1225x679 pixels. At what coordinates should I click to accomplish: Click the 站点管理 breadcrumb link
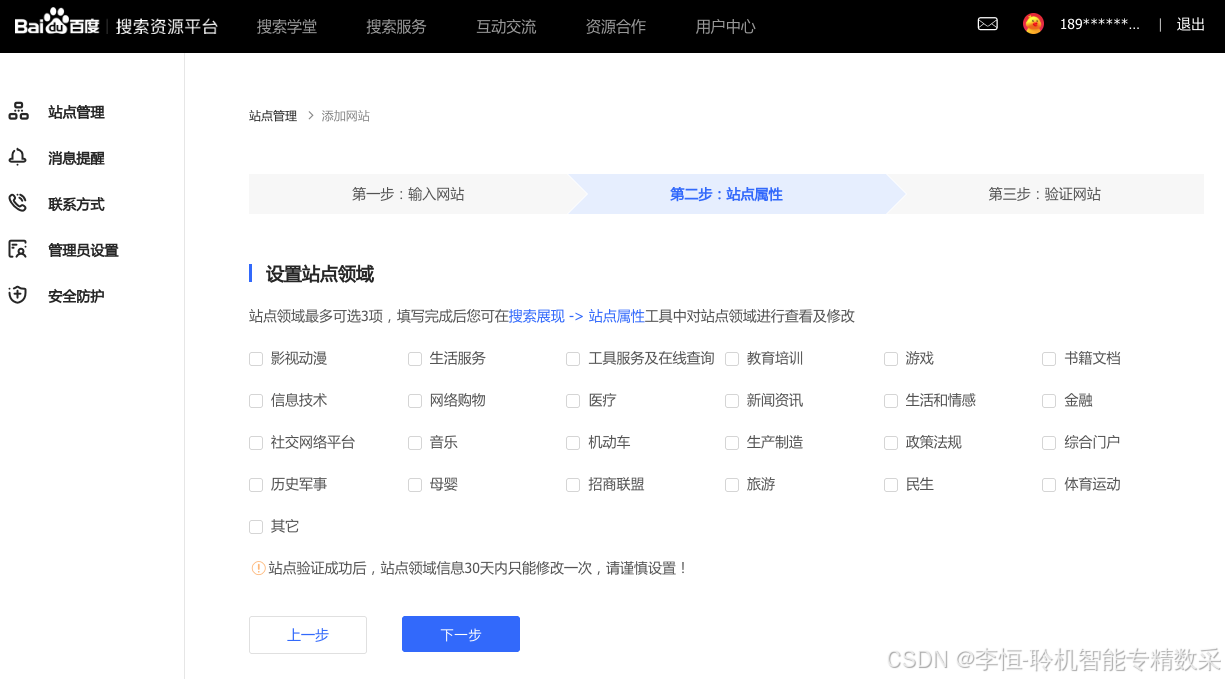point(273,116)
